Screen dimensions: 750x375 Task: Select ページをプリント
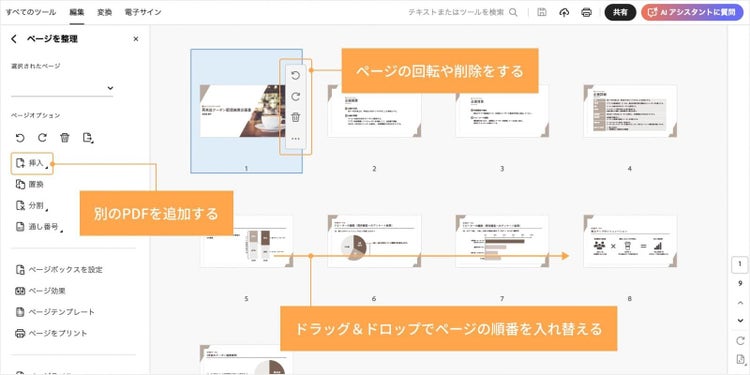click(51, 333)
